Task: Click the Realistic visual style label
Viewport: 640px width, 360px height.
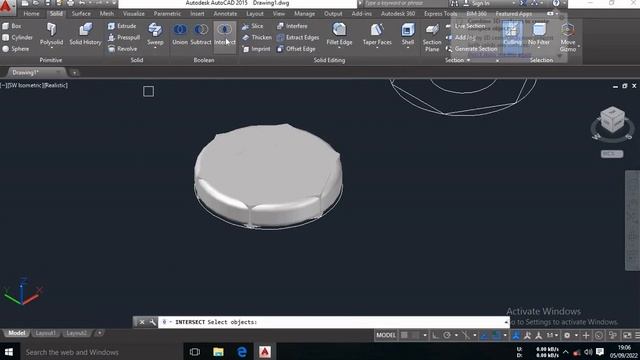Action: pyautogui.click(x=55, y=85)
